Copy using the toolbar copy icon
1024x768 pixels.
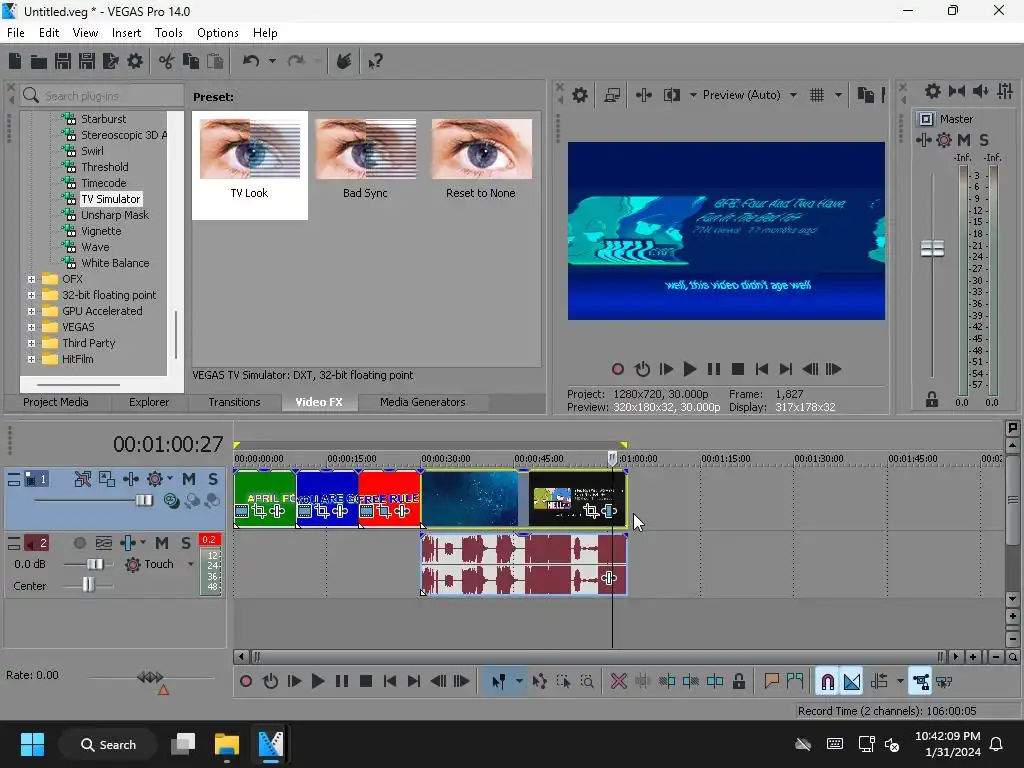pyautogui.click(x=191, y=61)
